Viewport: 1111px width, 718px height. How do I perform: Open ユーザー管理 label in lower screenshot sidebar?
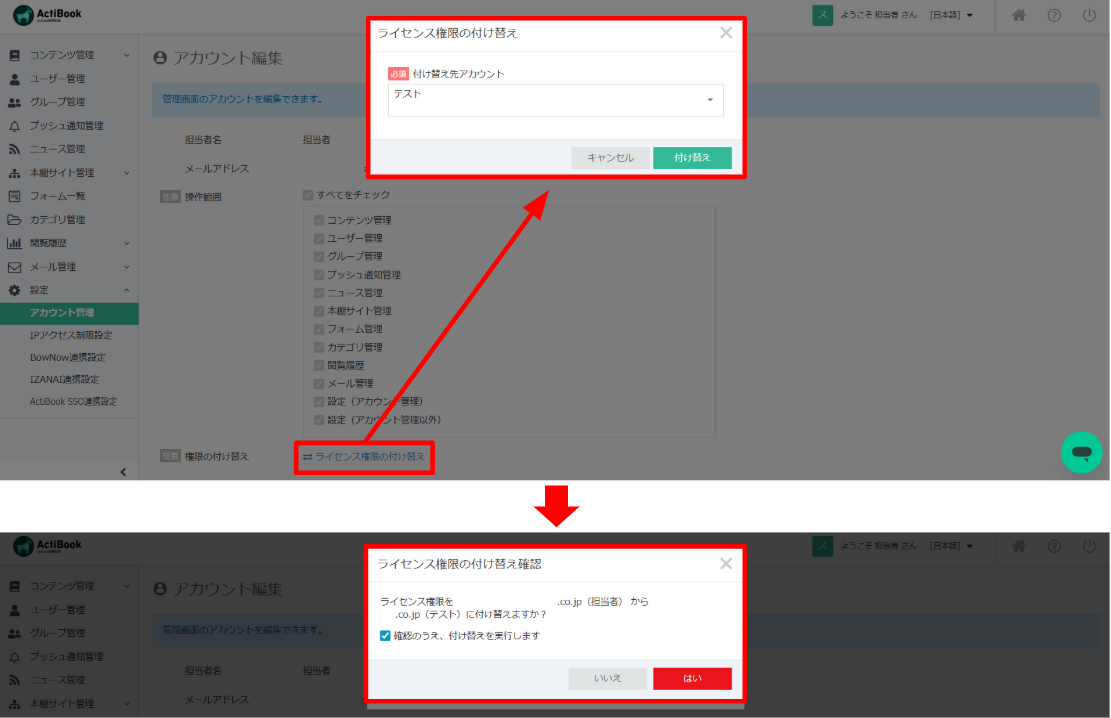[57, 610]
